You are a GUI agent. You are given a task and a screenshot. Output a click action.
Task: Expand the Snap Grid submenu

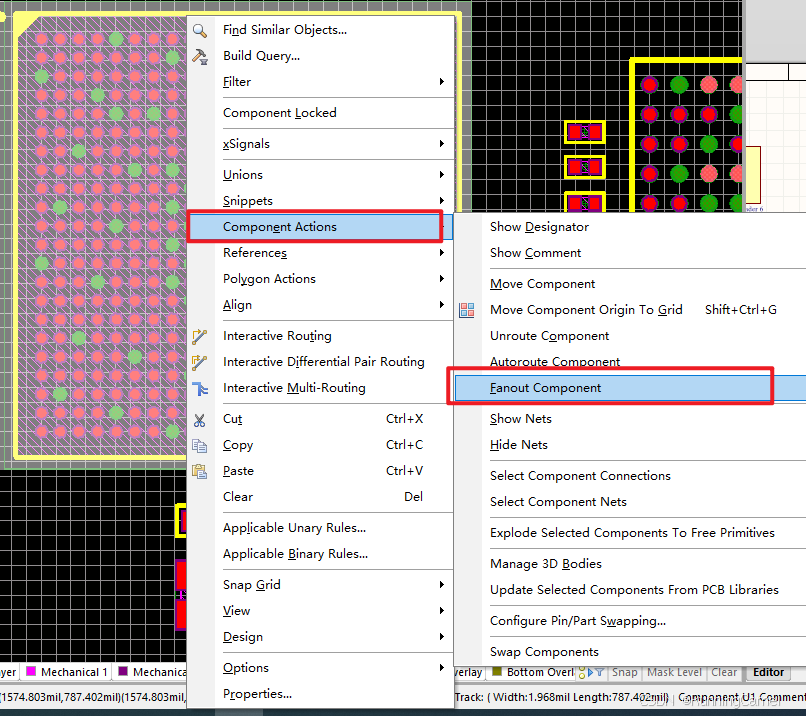click(250, 584)
